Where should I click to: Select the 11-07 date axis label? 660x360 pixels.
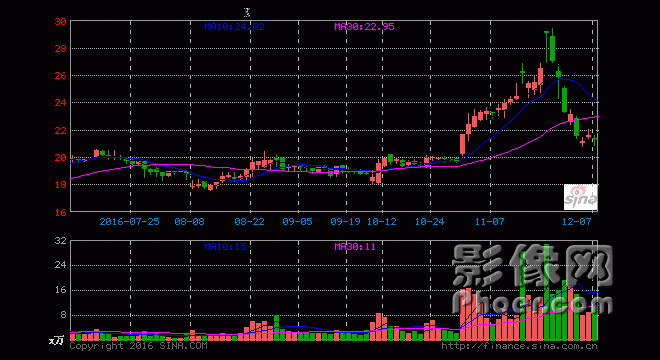tap(490, 221)
